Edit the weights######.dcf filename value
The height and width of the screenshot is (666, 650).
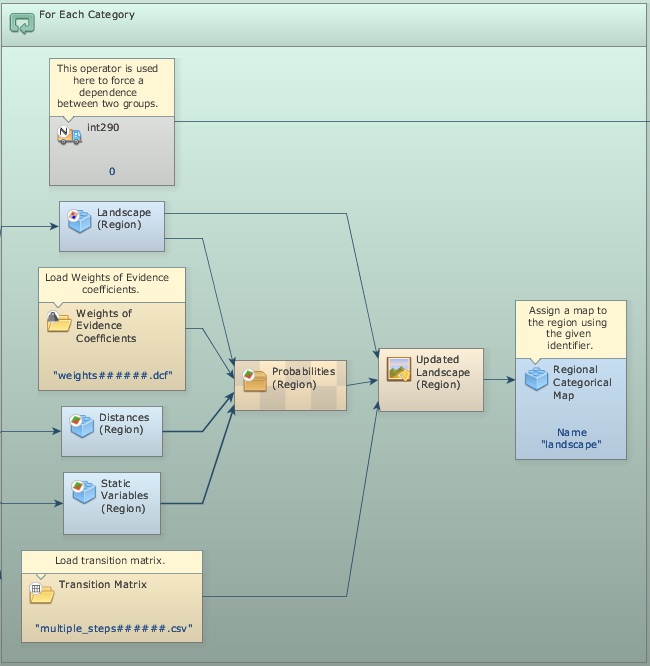112,377
